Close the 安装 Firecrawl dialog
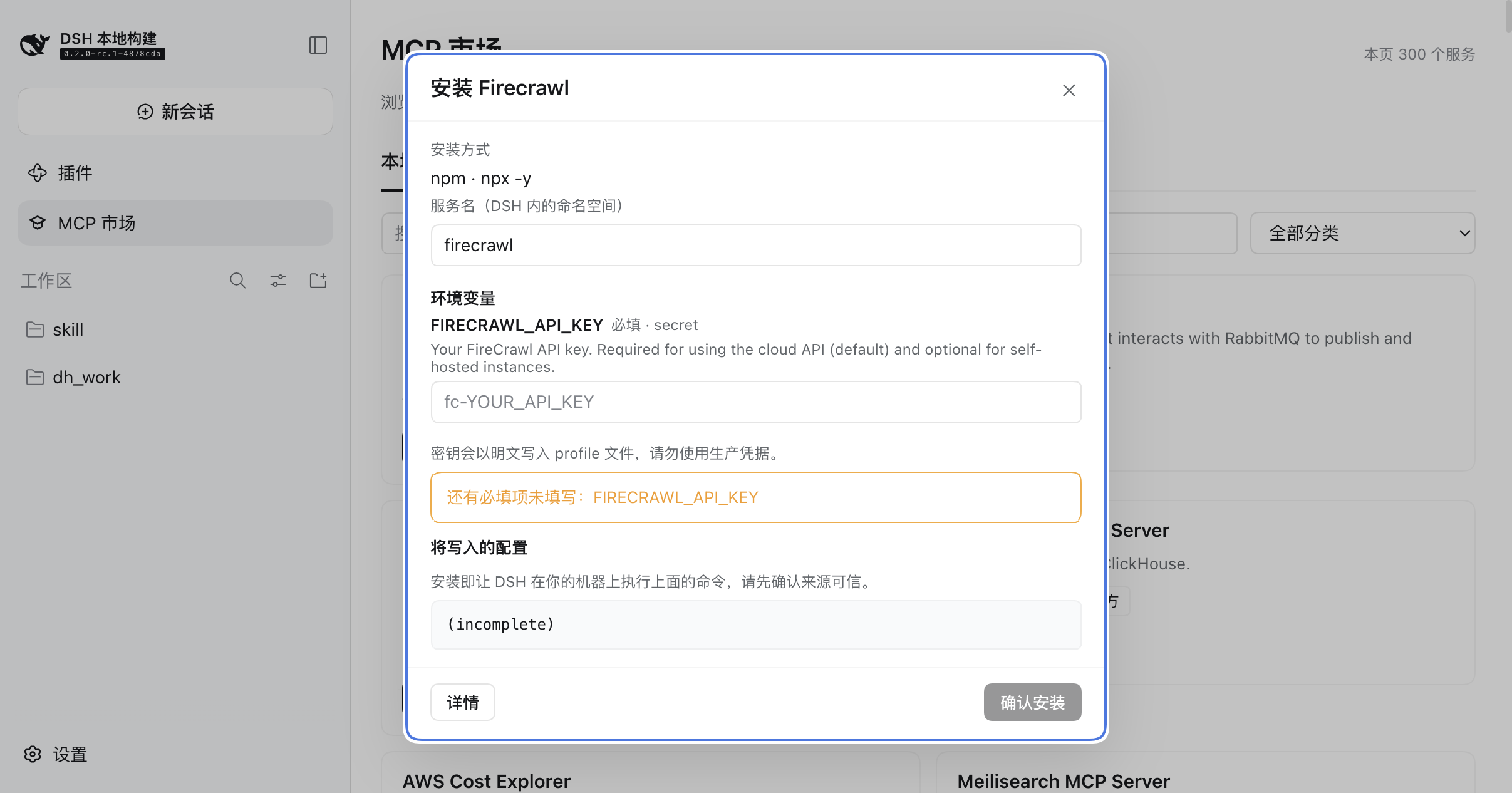The image size is (1512, 793). [1069, 90]
